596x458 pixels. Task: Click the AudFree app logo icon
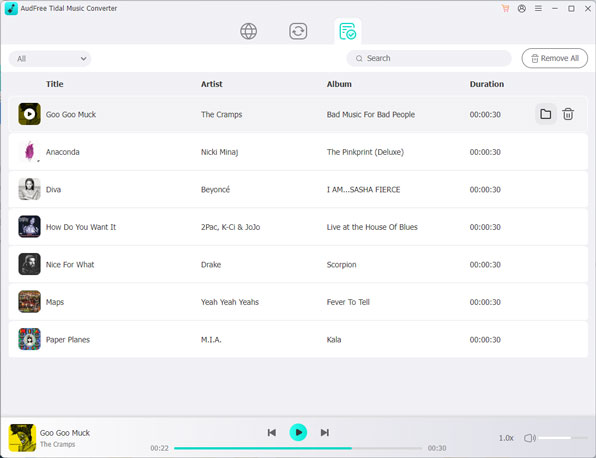[11, 8]
